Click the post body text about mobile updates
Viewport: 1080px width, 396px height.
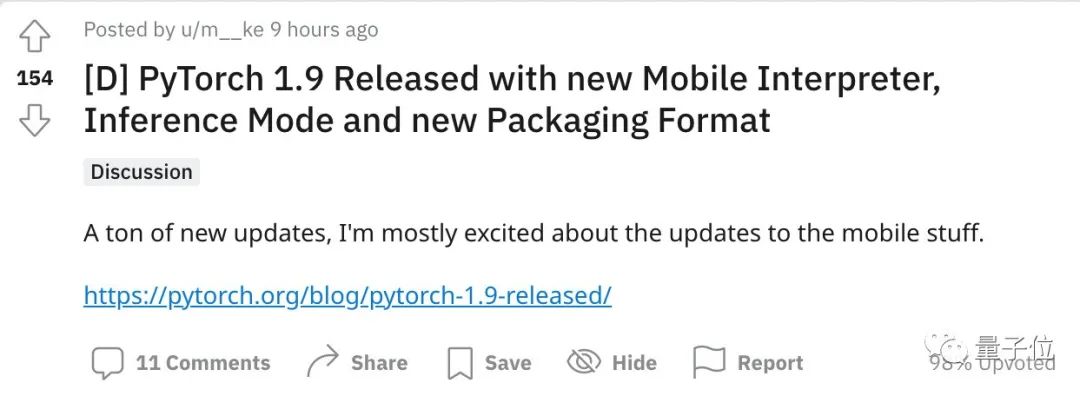point(534,233)
